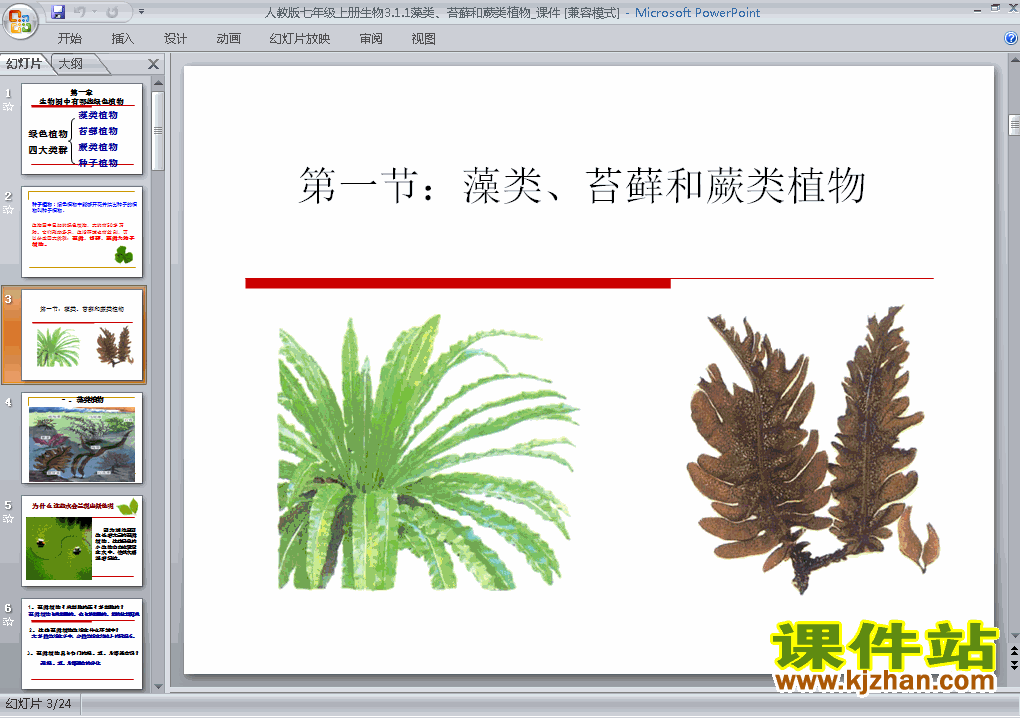This screenshot has width=1020, height=718.
Task: Switch to the 大纲 outline tab
Action: point(72,64)
